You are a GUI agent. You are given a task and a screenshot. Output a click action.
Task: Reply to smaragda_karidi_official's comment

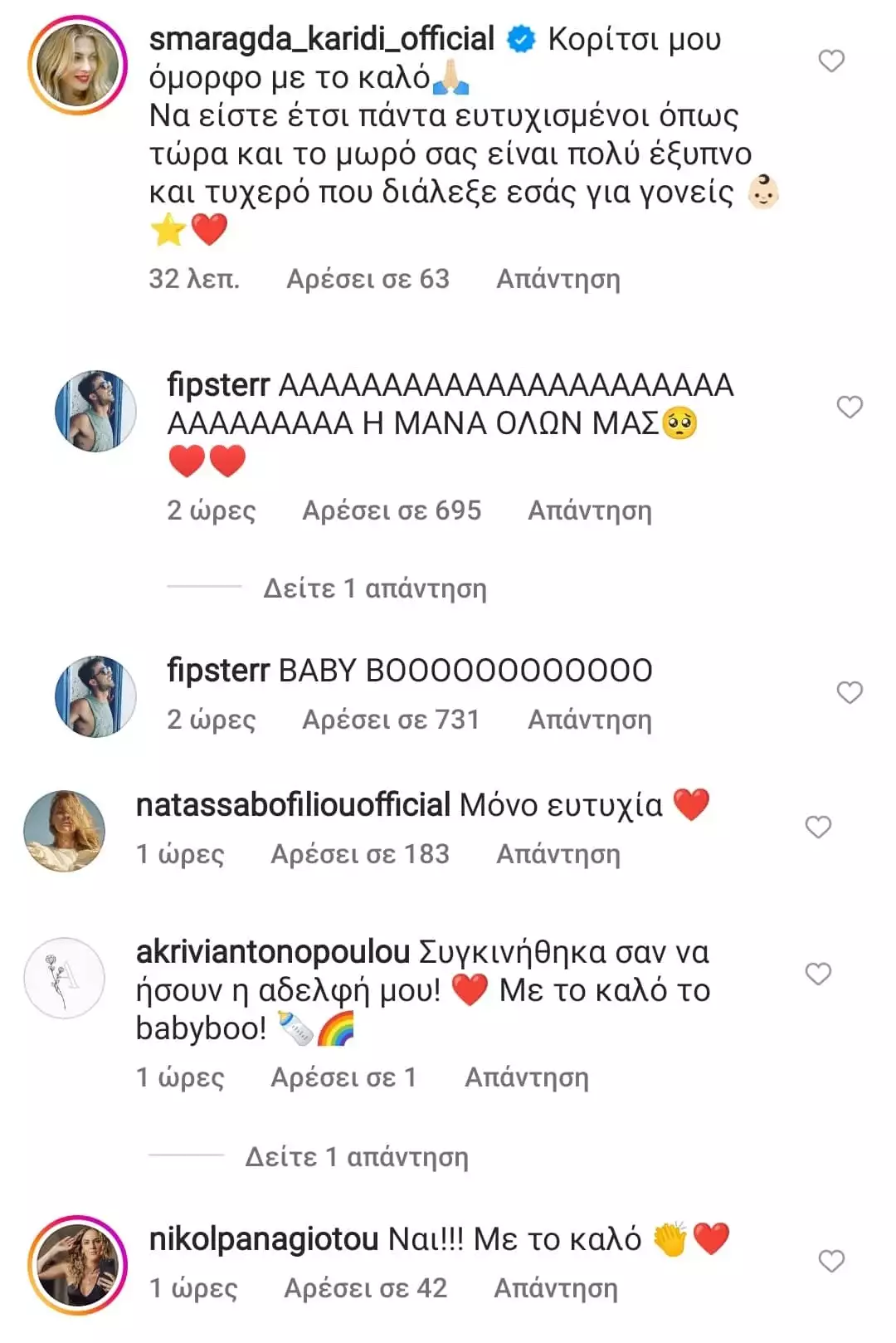(558, 279)
